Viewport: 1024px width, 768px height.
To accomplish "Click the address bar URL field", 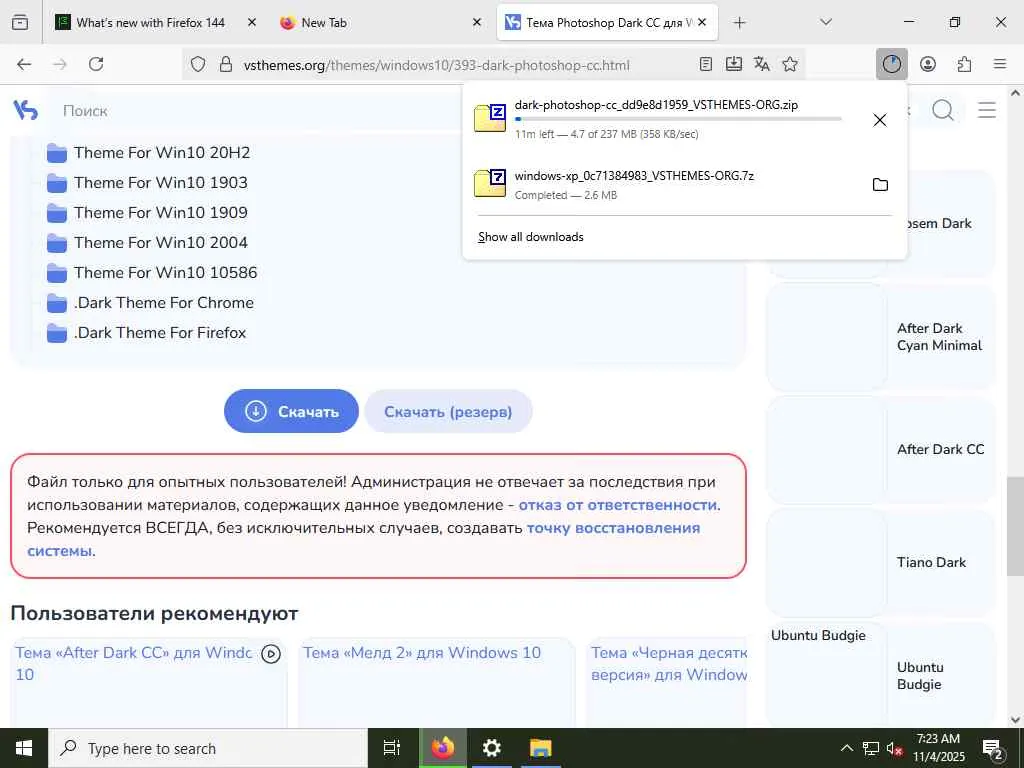I will pos(436,65).
